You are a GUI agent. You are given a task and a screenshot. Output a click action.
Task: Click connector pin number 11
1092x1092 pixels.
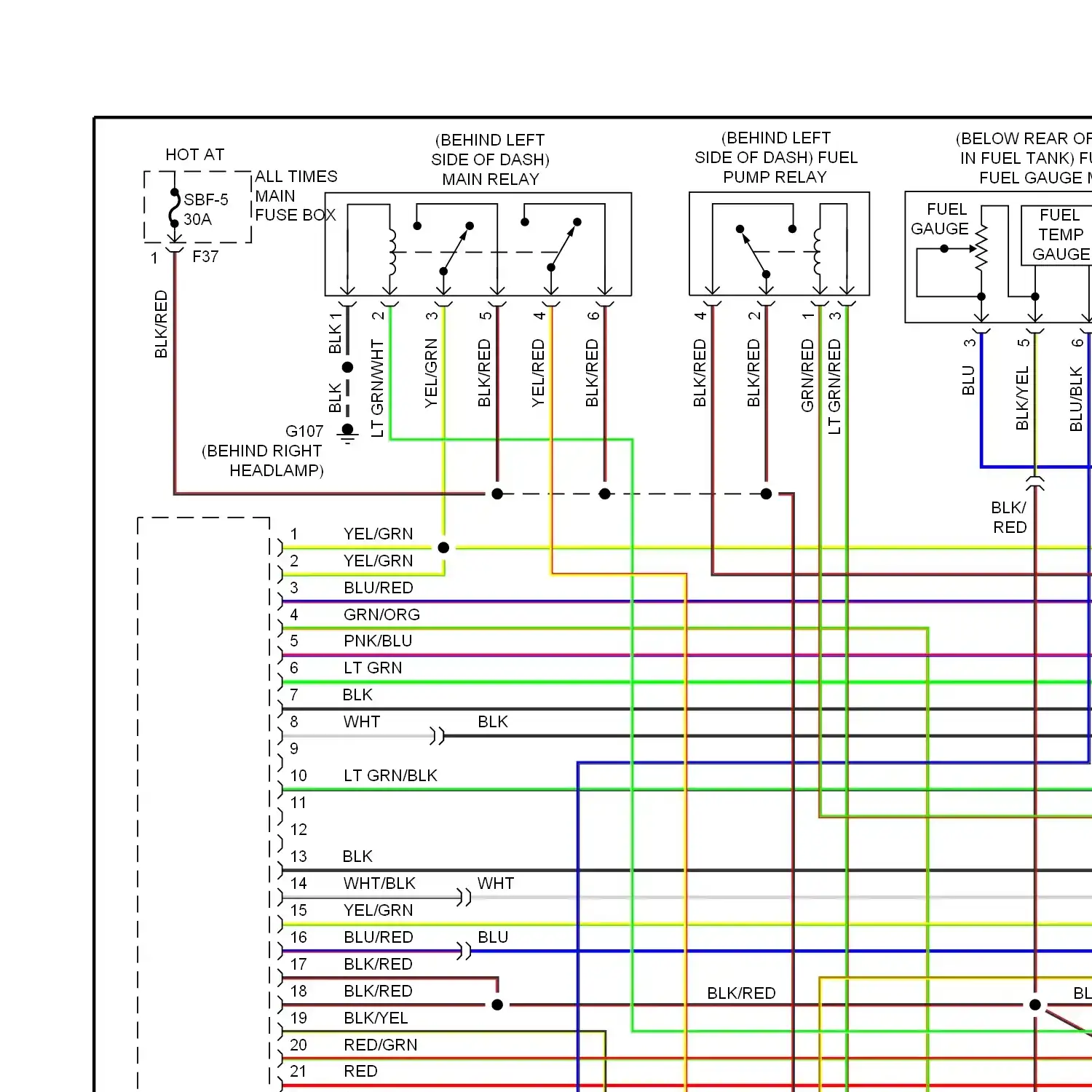point(298,803)
